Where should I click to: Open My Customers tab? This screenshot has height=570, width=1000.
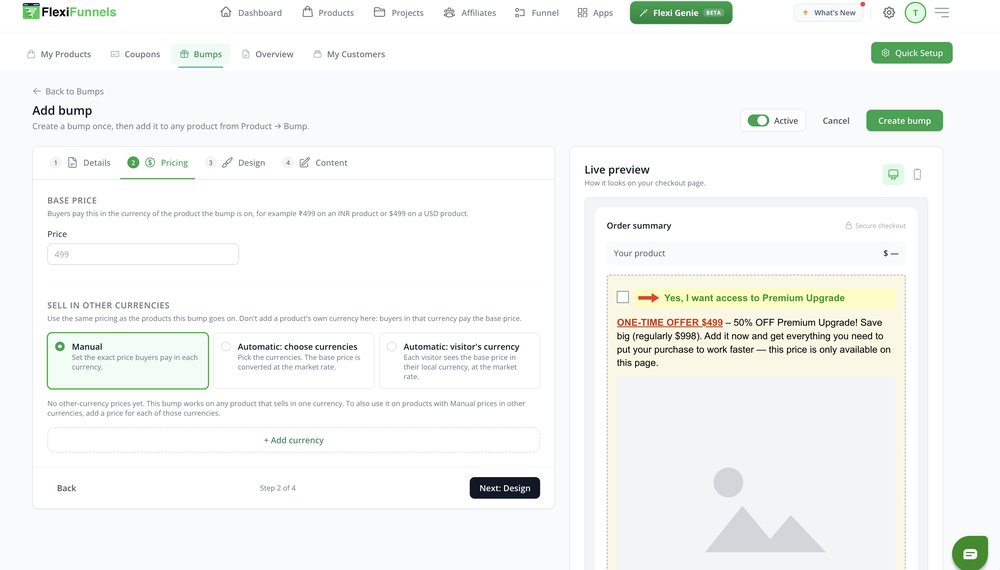click(349, 54)
